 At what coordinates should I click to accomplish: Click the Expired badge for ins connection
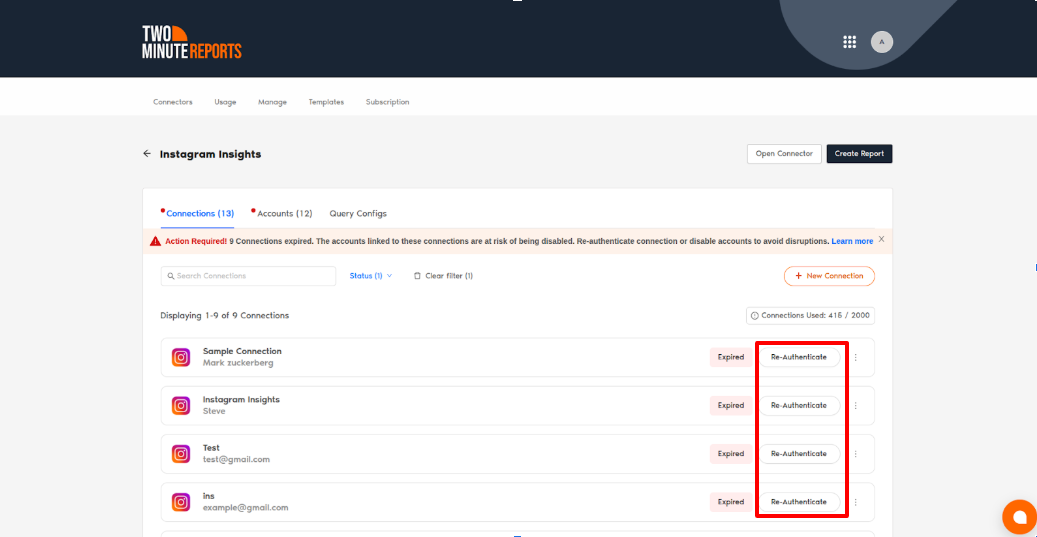point(731,502)
